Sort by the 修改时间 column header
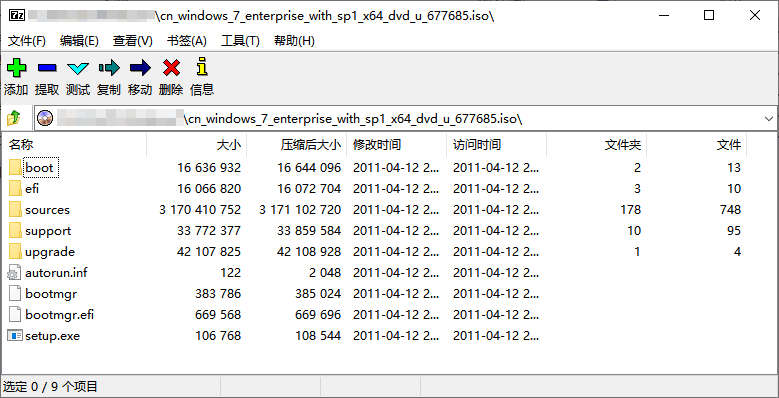The image size is (779, 398). tap(377, 145)
